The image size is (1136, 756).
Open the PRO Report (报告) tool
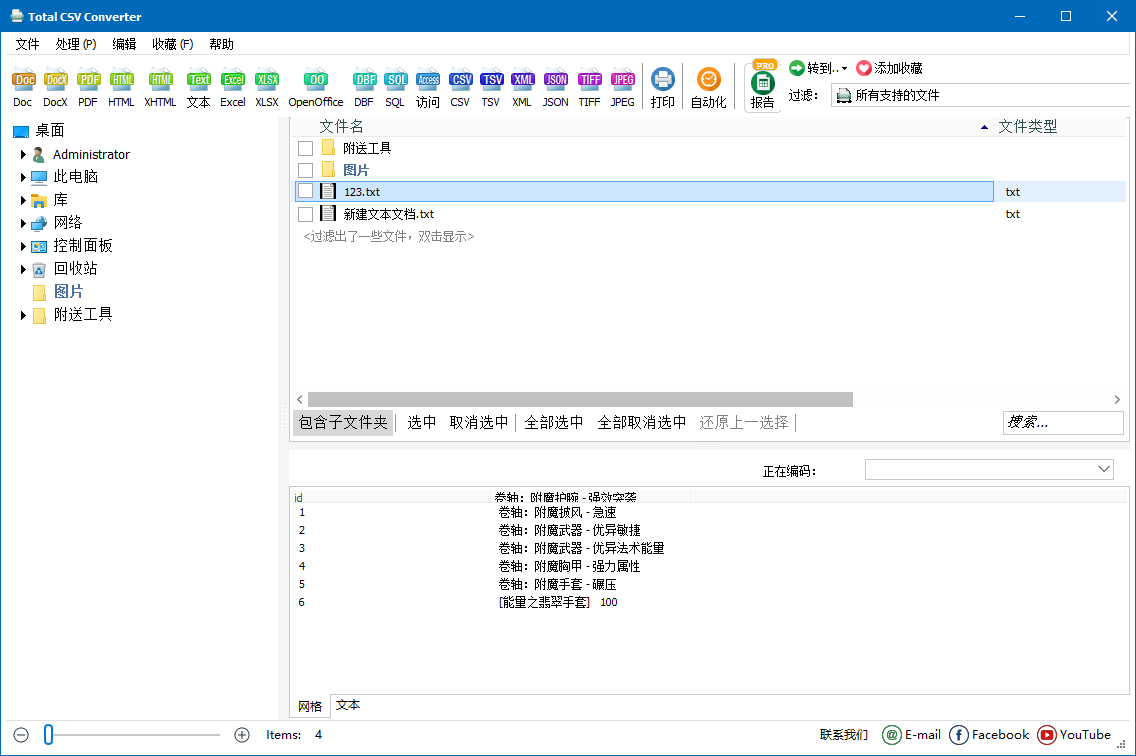pos(763,86)
